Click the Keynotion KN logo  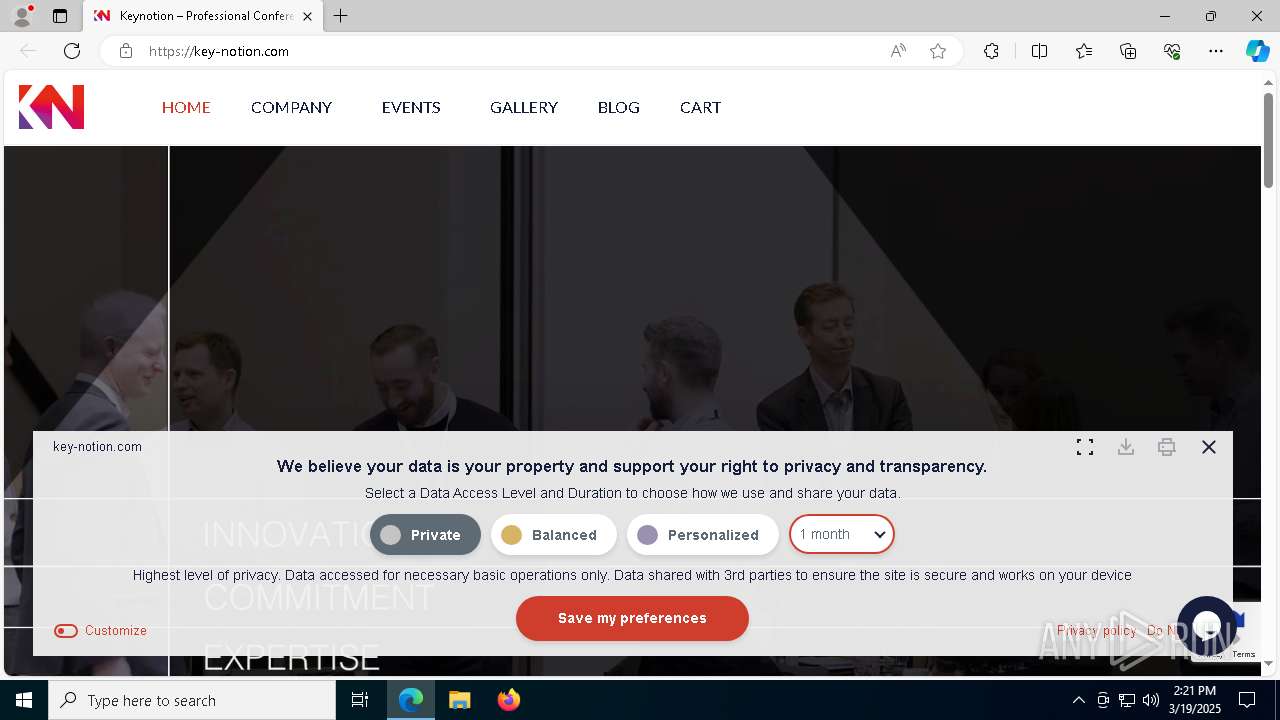point(51,107)
